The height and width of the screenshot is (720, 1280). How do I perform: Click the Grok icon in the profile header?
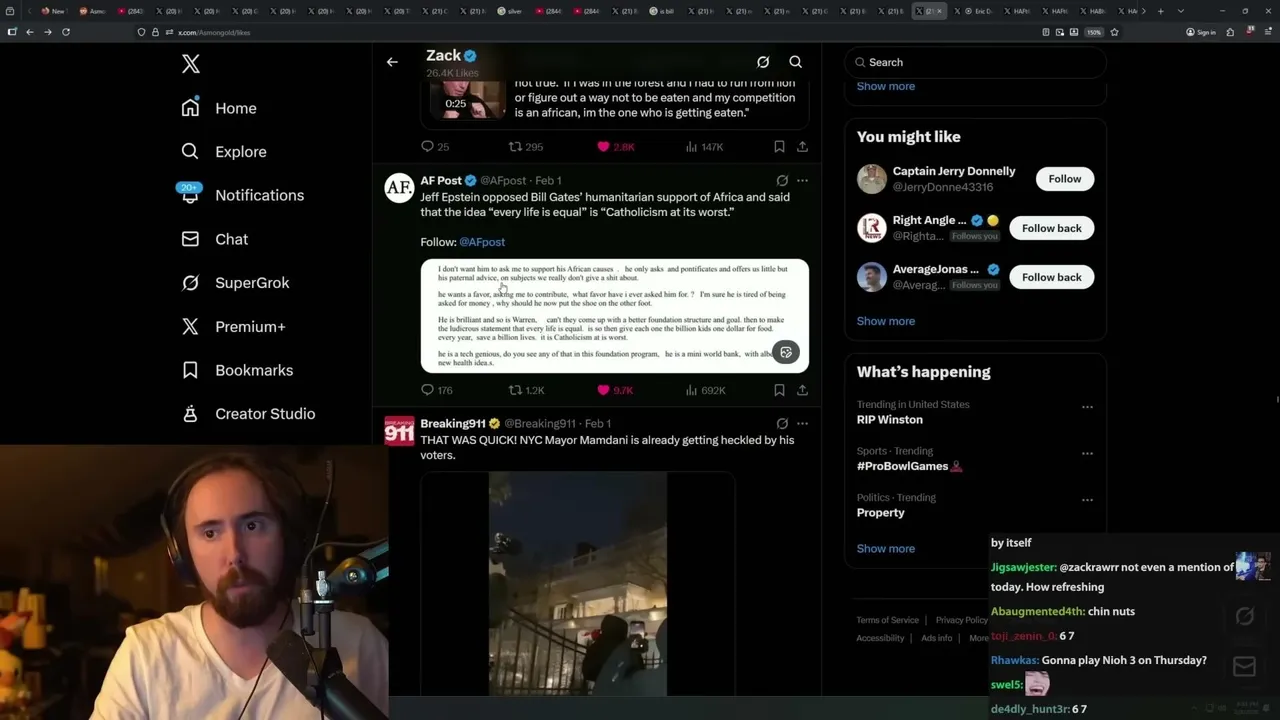point(763,62)
